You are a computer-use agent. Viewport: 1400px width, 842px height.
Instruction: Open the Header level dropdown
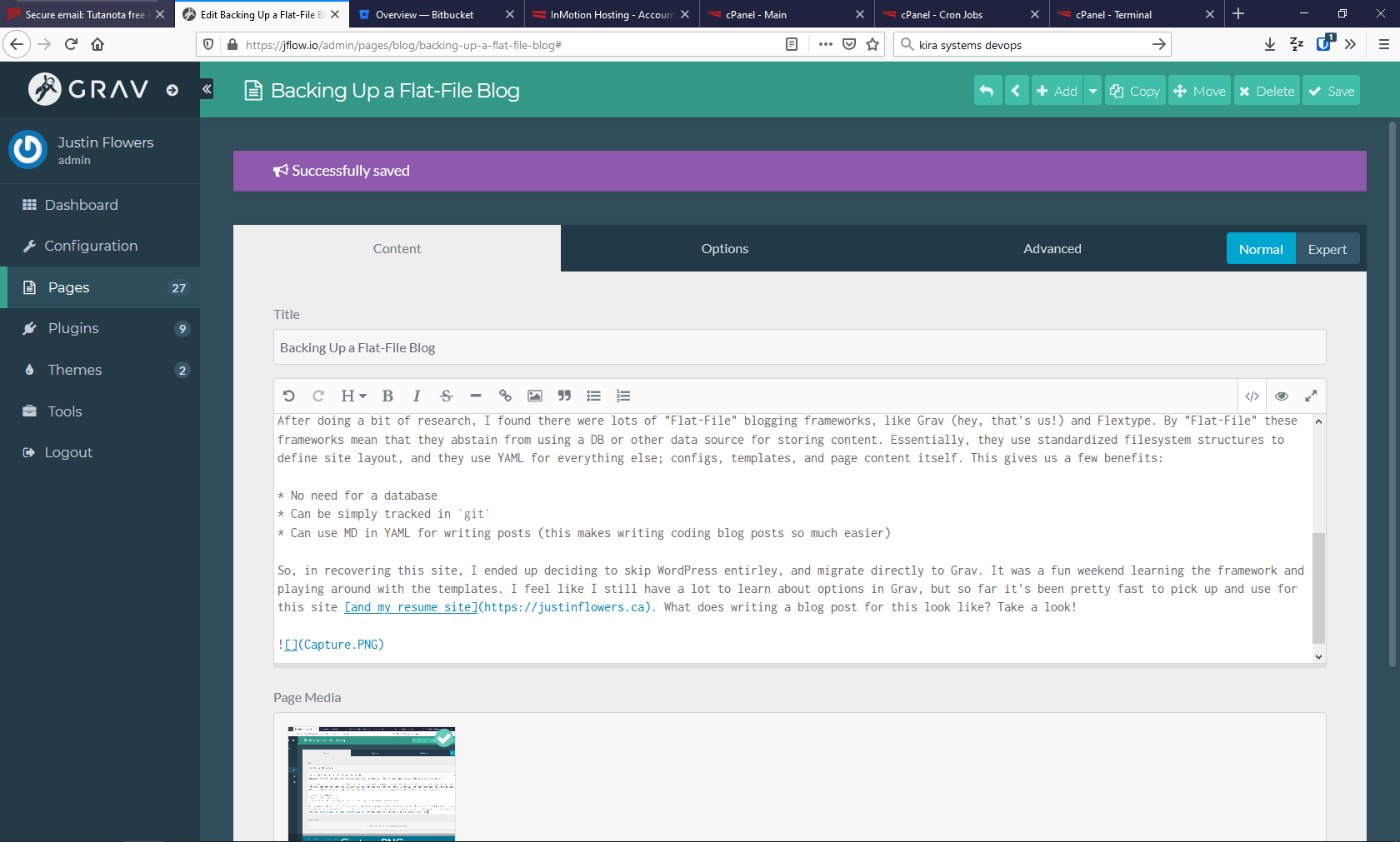(x=353, y=396)
